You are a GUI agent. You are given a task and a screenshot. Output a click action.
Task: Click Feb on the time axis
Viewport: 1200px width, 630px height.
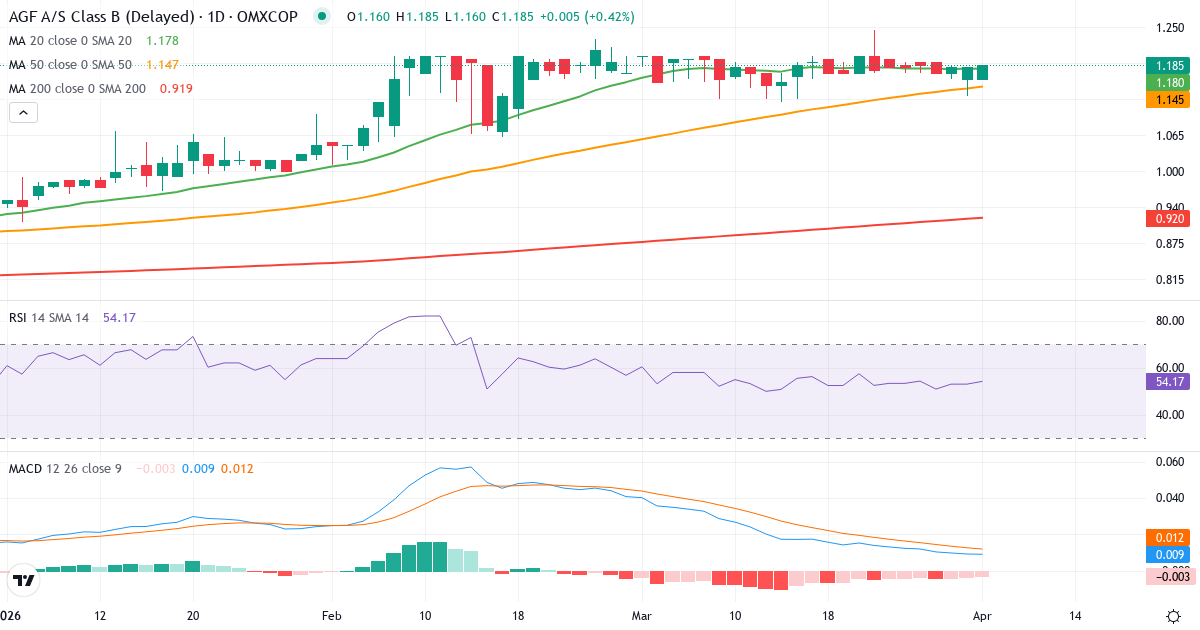[x=330, y=616]
